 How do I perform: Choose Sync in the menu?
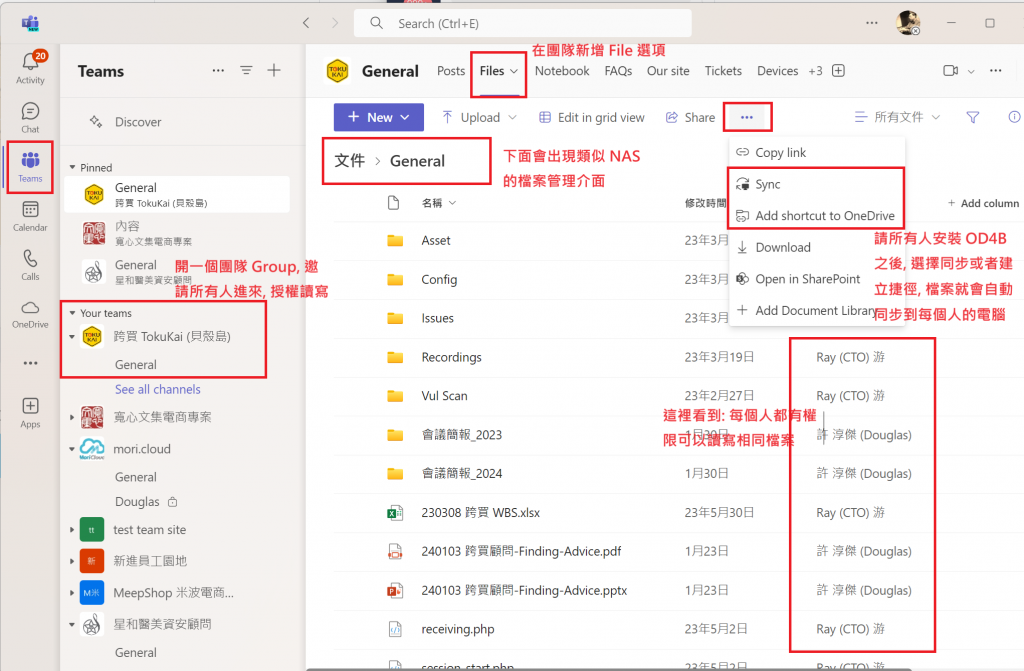[817, 184]
